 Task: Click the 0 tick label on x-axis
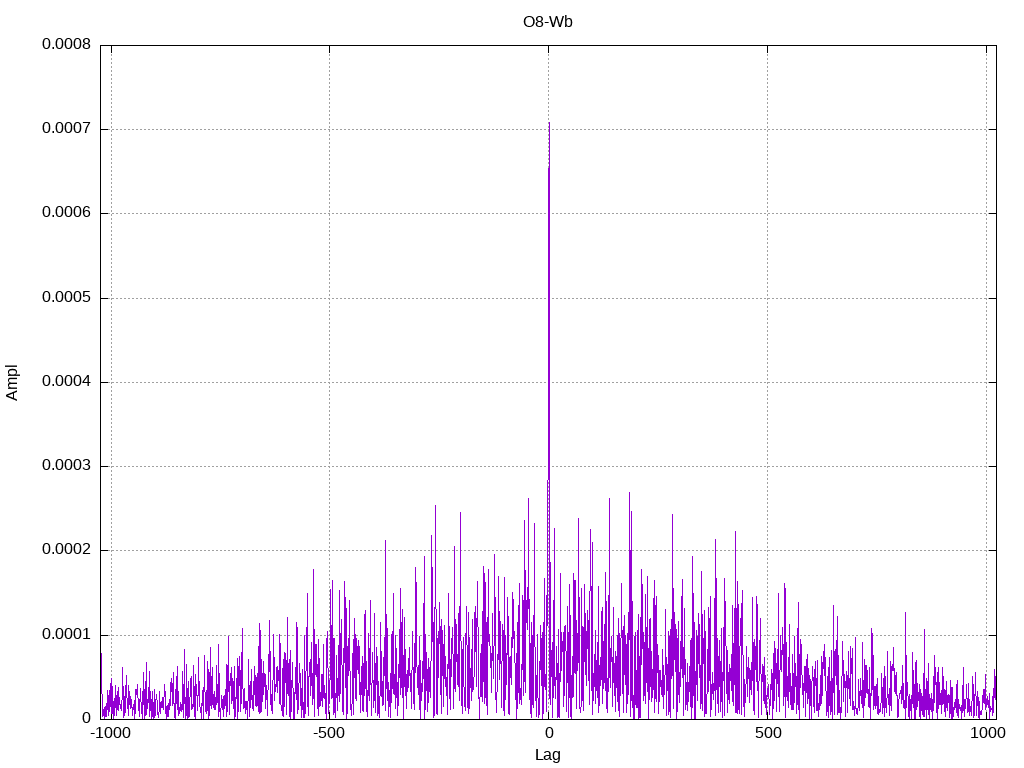[x=548, y=733]
